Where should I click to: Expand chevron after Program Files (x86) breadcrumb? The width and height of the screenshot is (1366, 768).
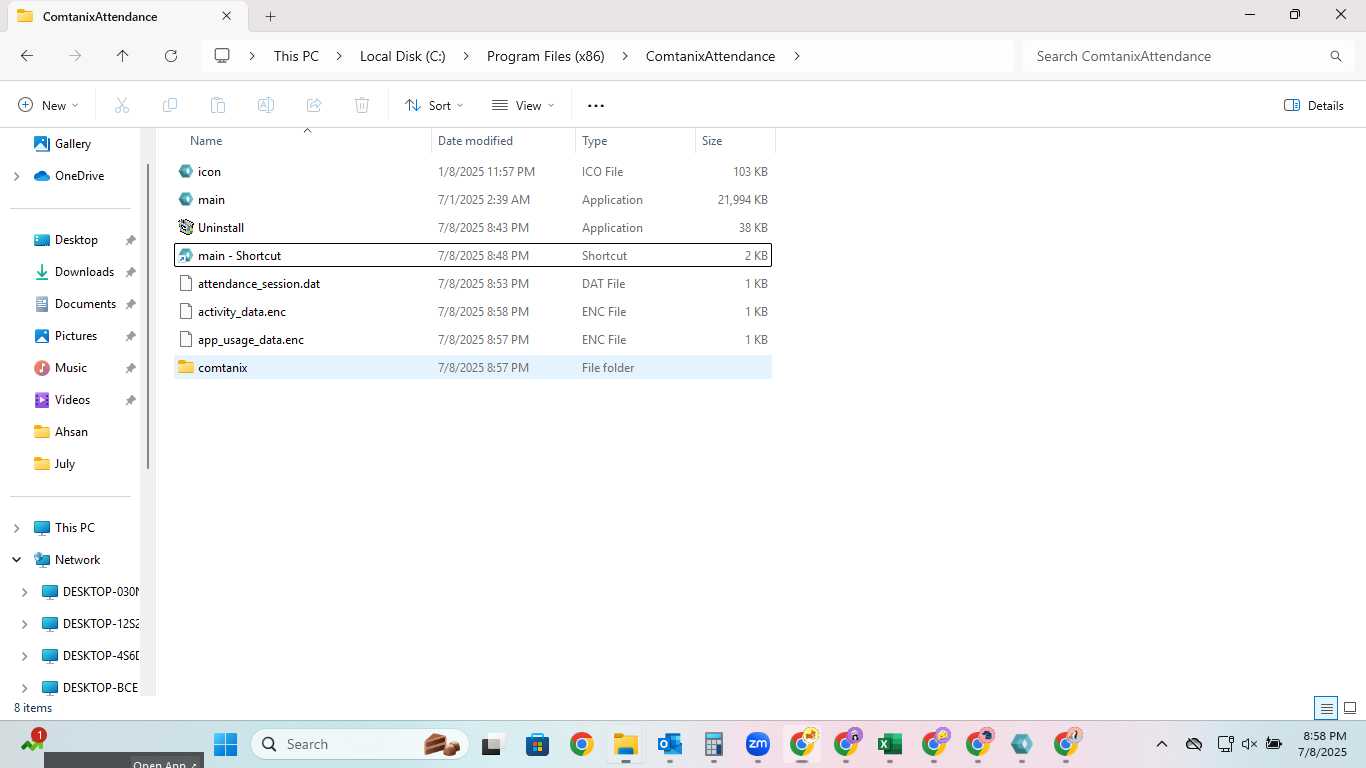coord(625,56)
